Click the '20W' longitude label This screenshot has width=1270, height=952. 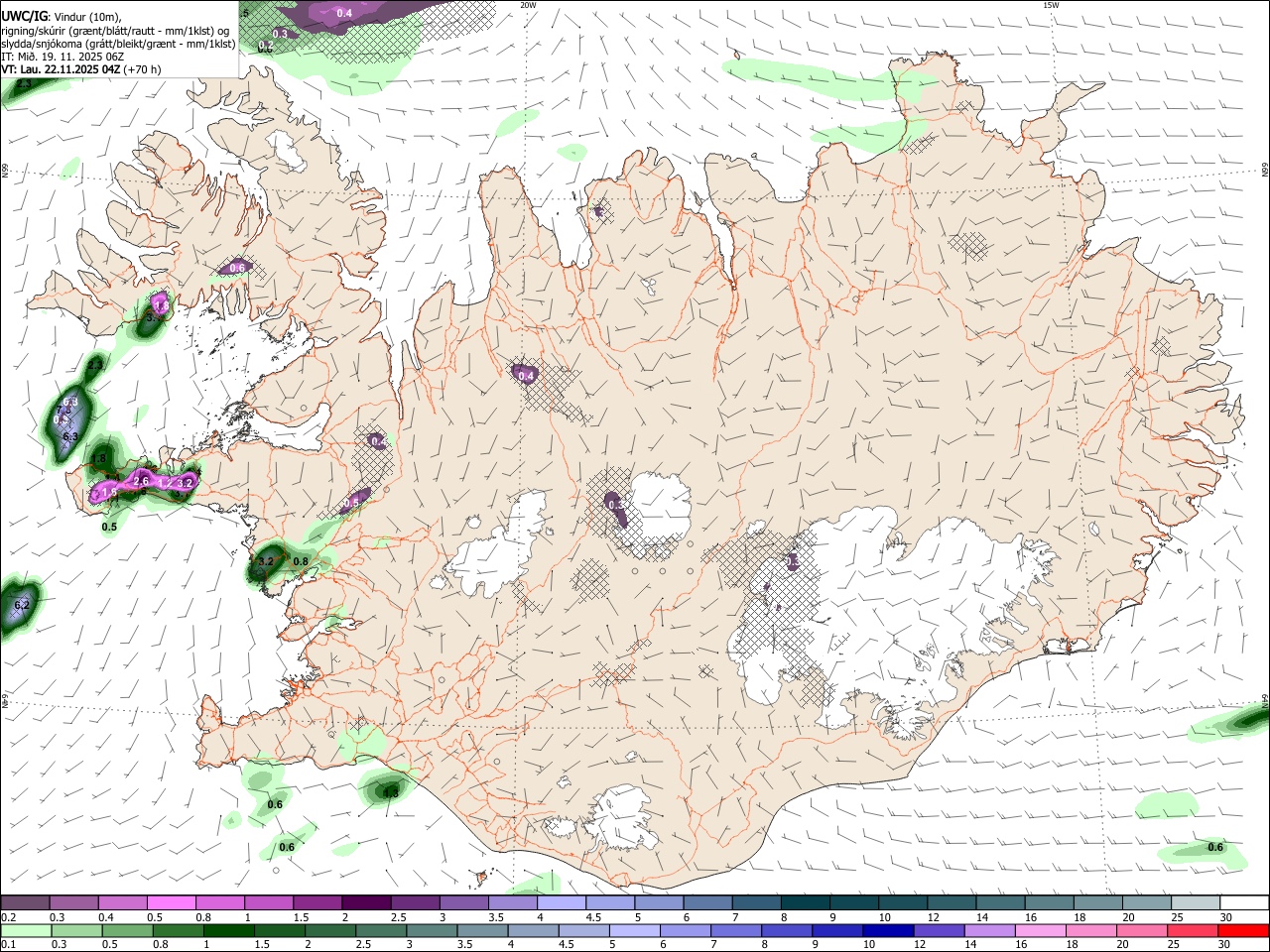[x=528, y=5]
